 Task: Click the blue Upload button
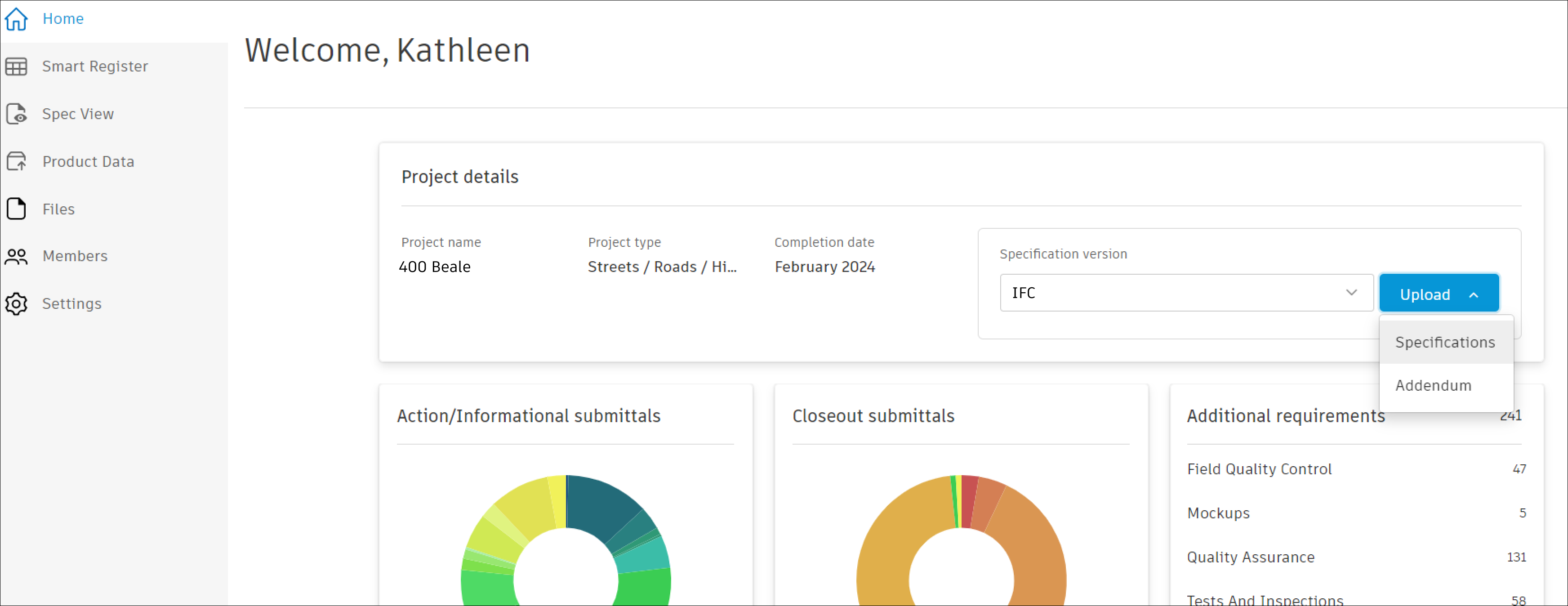[x=1424, y=294]
